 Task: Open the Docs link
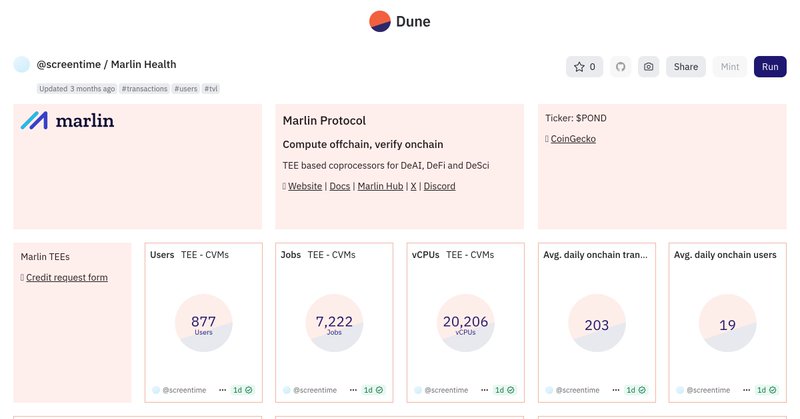(340, 186)
